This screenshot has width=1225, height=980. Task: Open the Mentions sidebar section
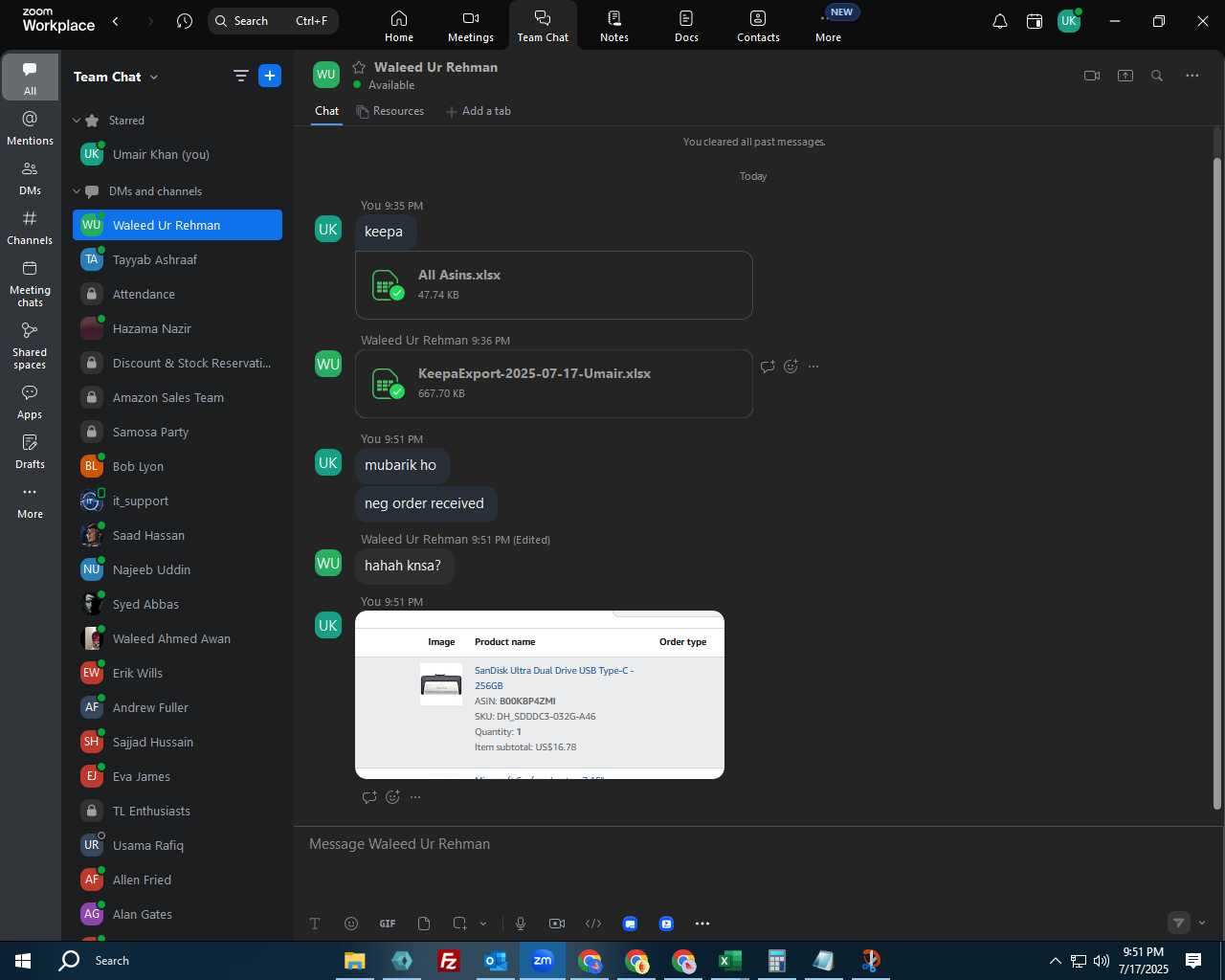click(x=30, y=128)
